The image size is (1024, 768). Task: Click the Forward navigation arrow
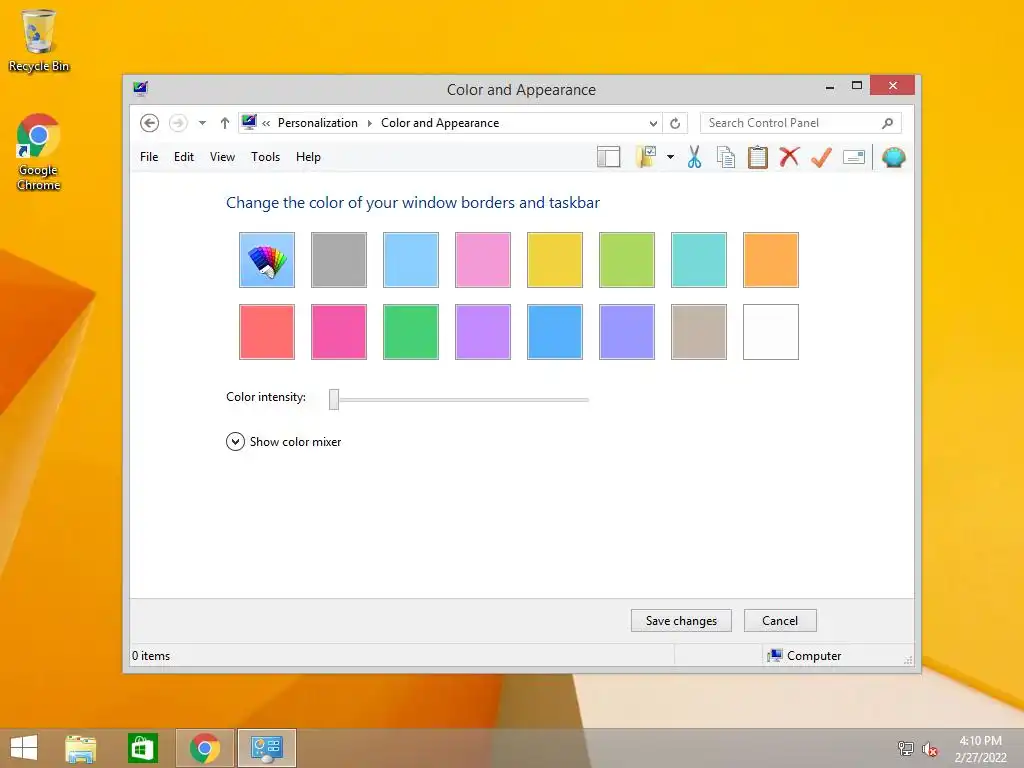point(178,123)
